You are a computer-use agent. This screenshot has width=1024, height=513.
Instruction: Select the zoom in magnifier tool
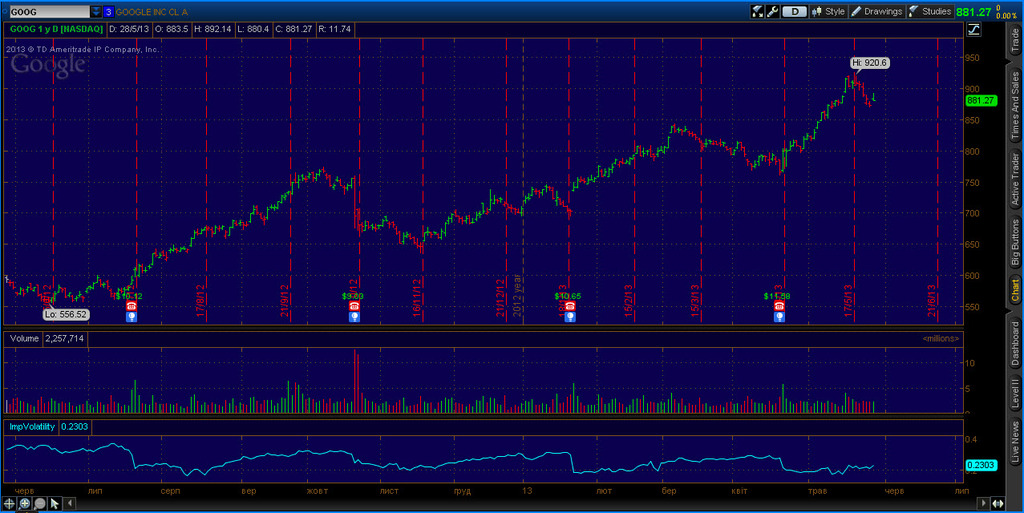coord(24,503)
